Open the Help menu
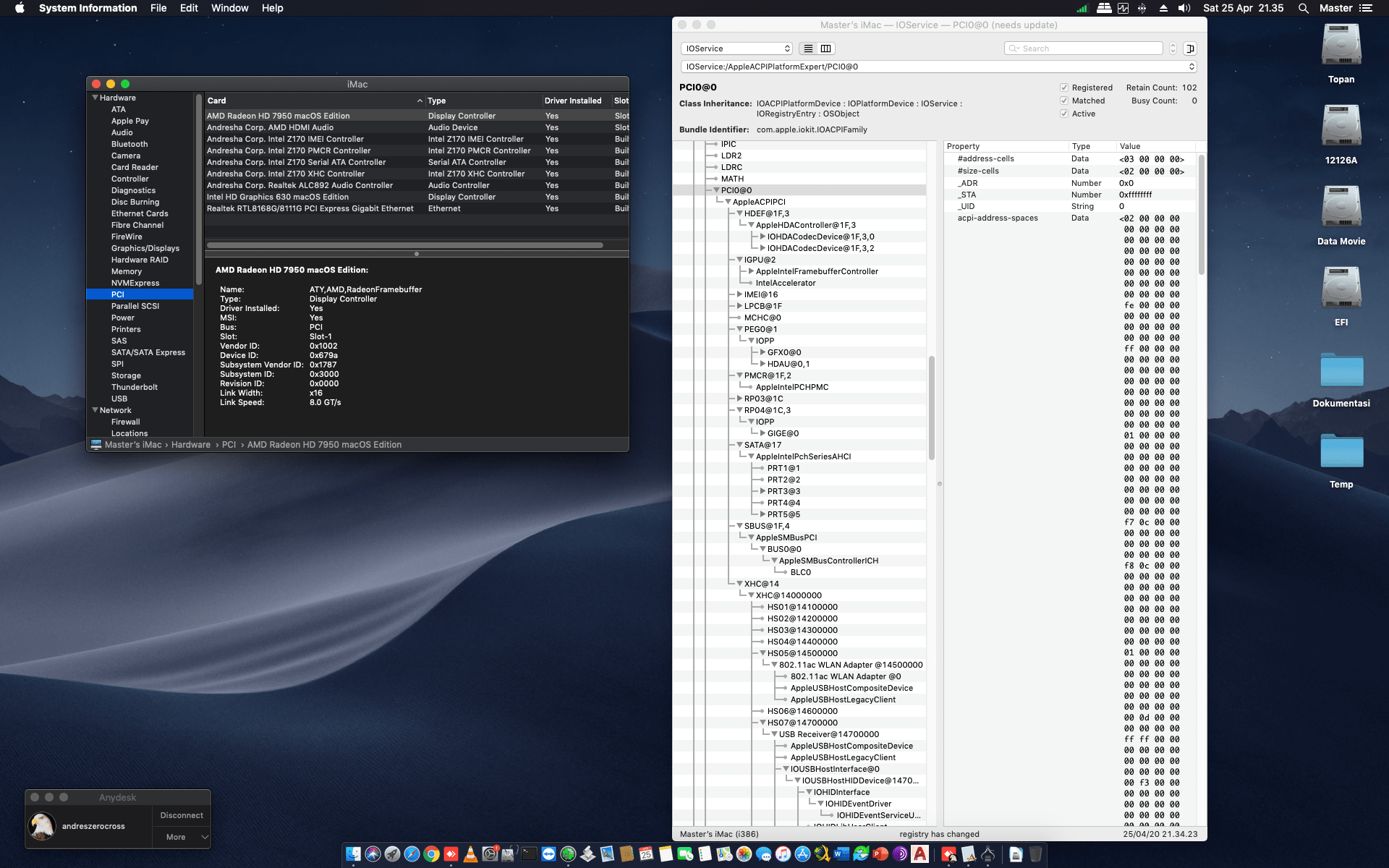 [x=272, y=8]
